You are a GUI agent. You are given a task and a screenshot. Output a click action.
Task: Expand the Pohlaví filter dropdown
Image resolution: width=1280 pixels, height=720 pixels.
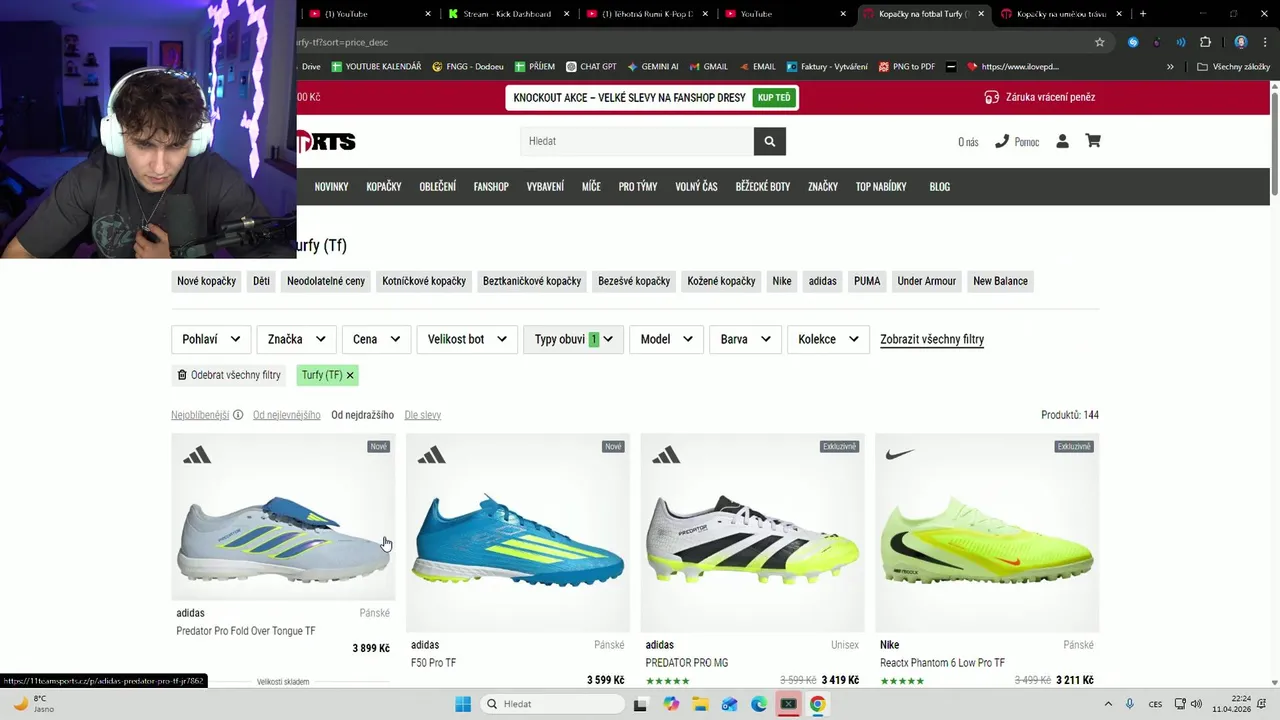(x=211, y=339)
